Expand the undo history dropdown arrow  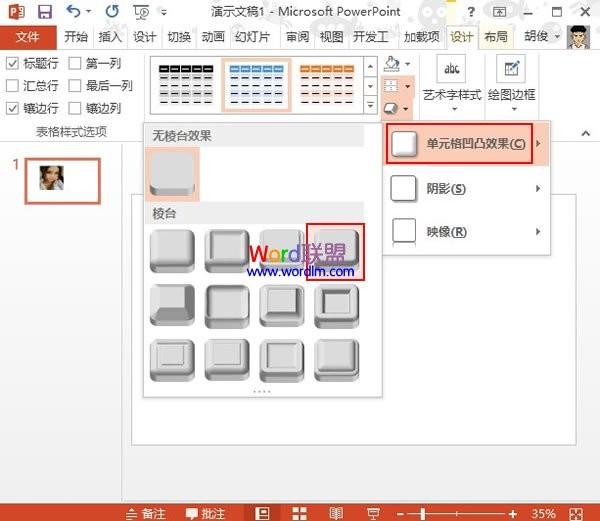[x=89, y=11]
